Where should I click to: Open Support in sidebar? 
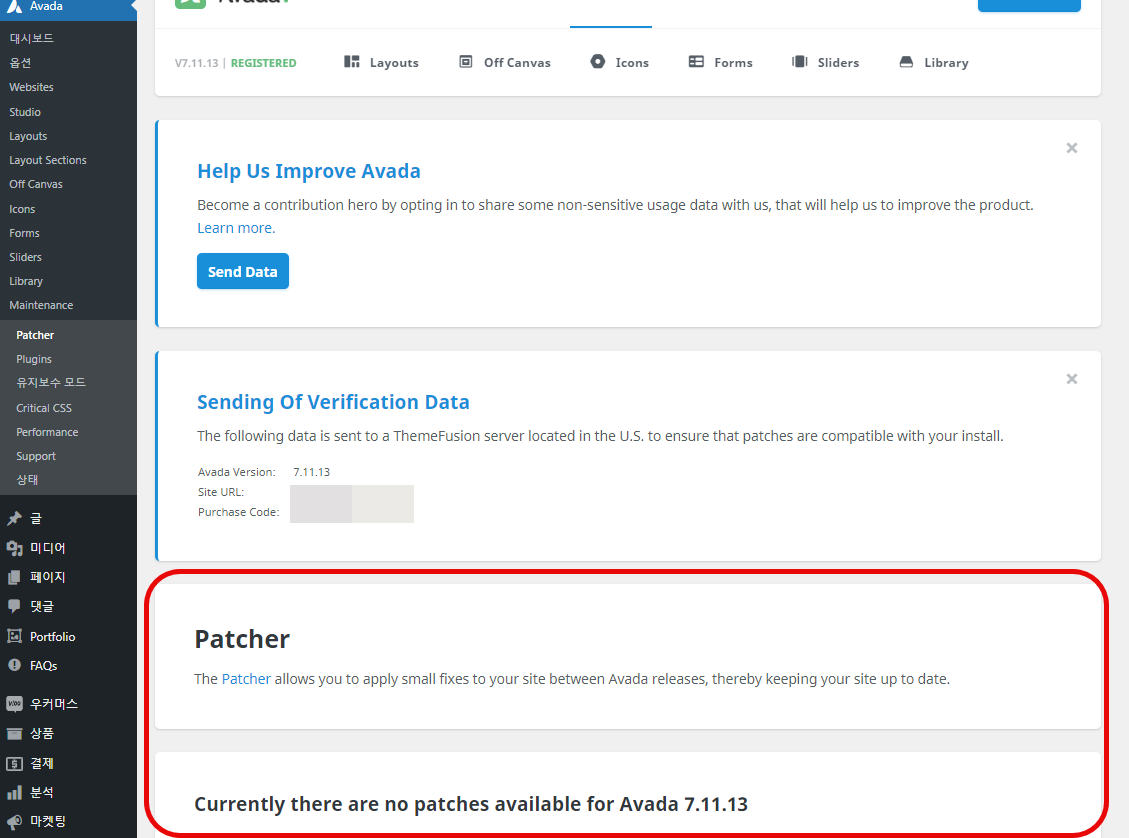pos(36,456)
